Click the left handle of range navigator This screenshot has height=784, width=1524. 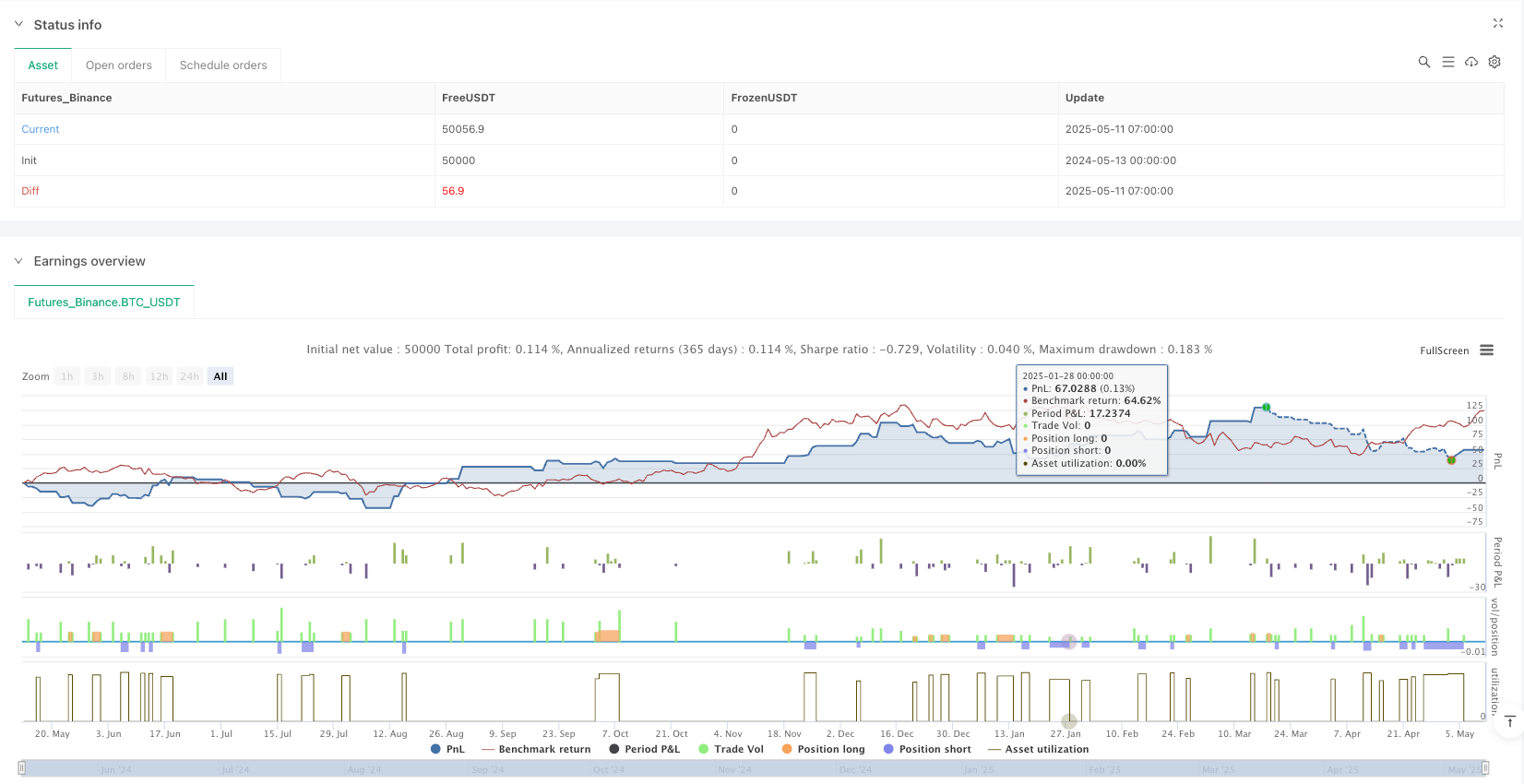click(22, 768)
